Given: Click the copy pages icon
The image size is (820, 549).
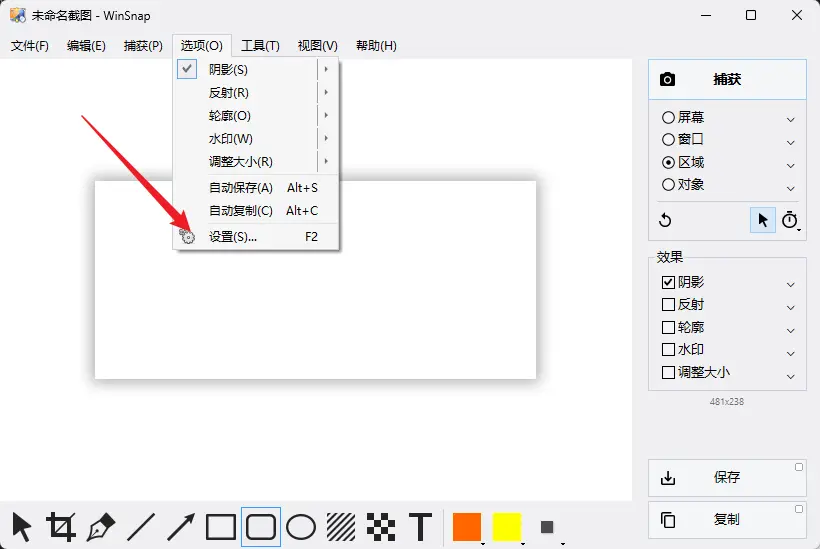Looking at the screenshot, I should (668, 520).
